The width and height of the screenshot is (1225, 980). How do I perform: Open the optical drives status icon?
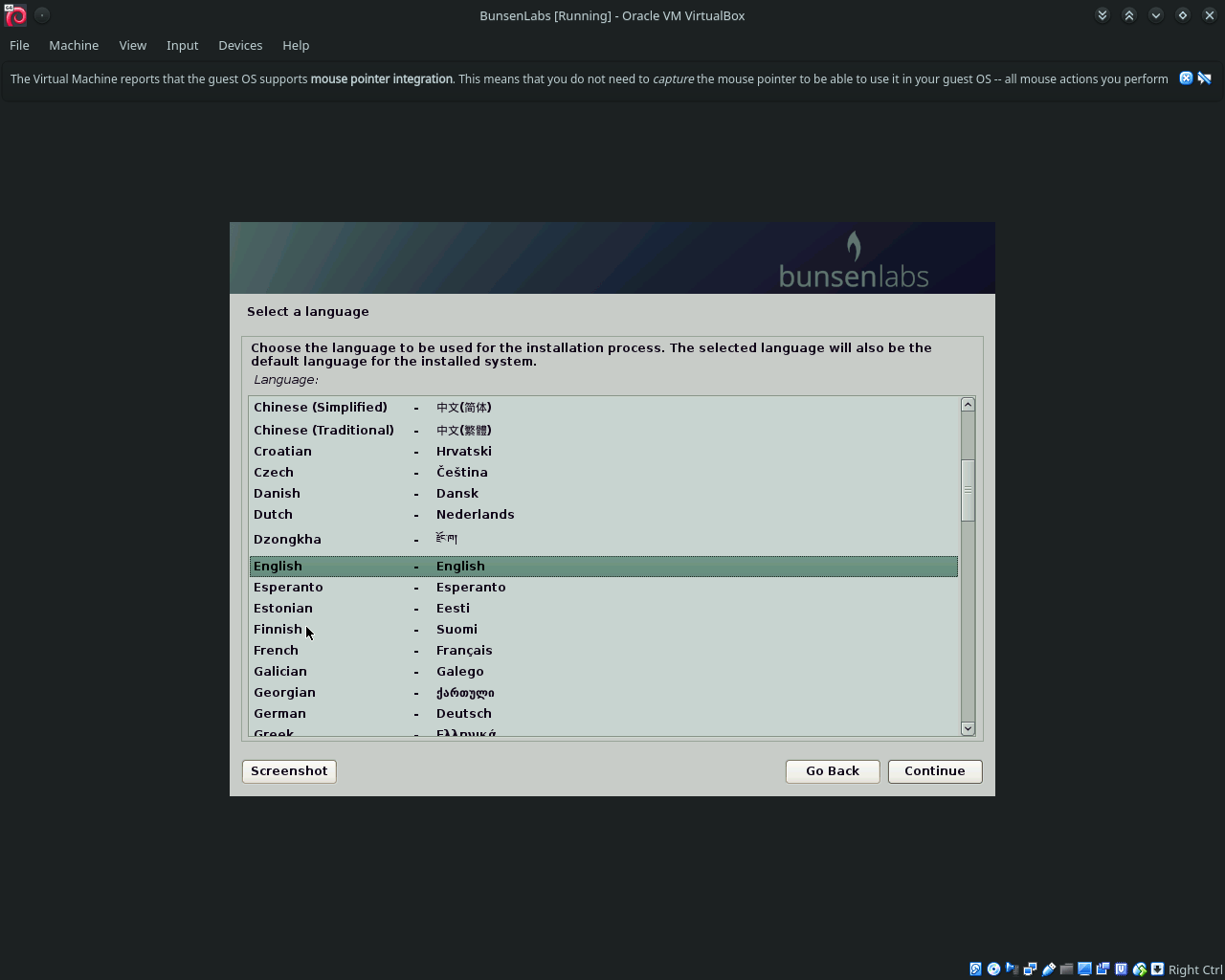point(992,969)
